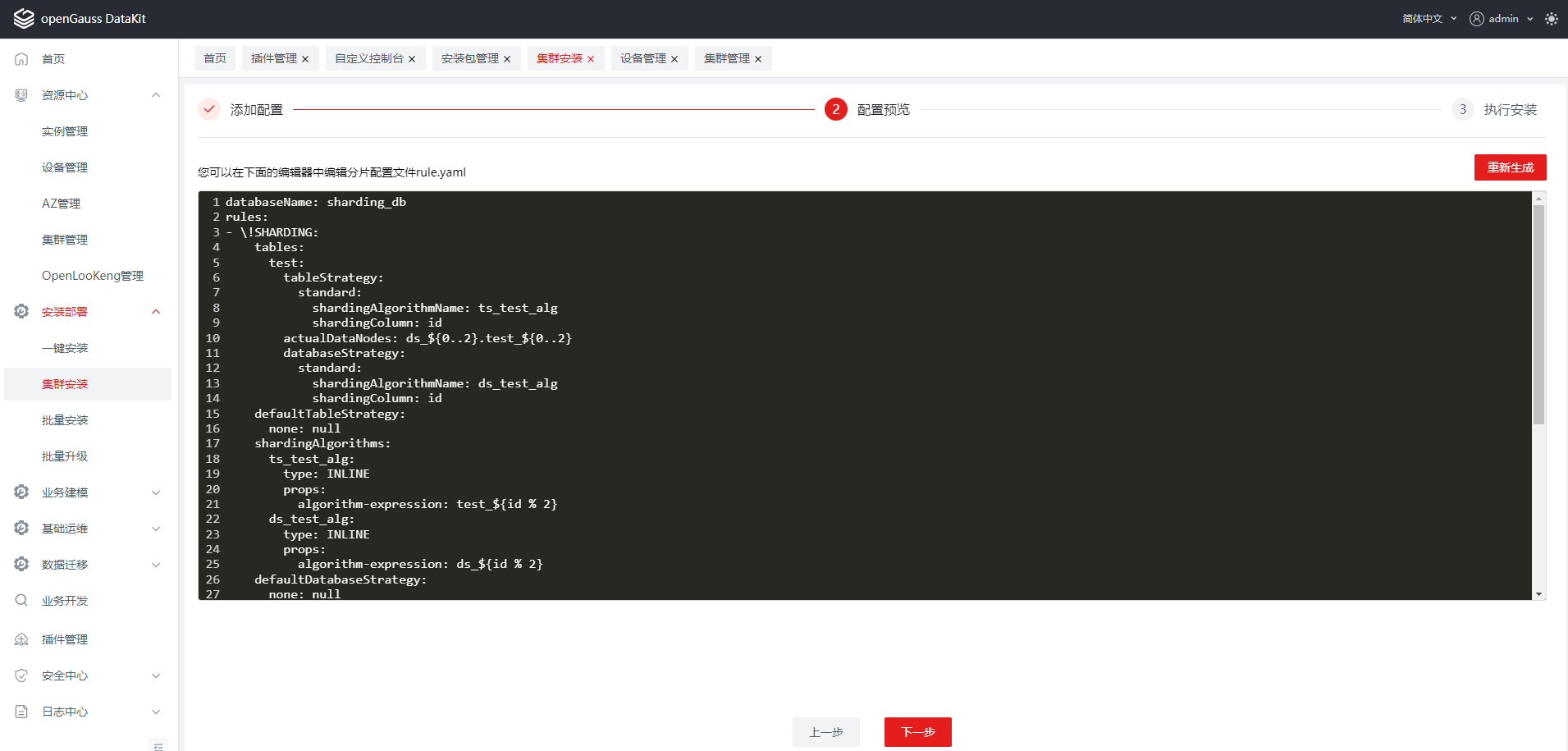Click the 安全中心 shield icon
This screenshot has width=1568, height=751.
coord(22,675)
